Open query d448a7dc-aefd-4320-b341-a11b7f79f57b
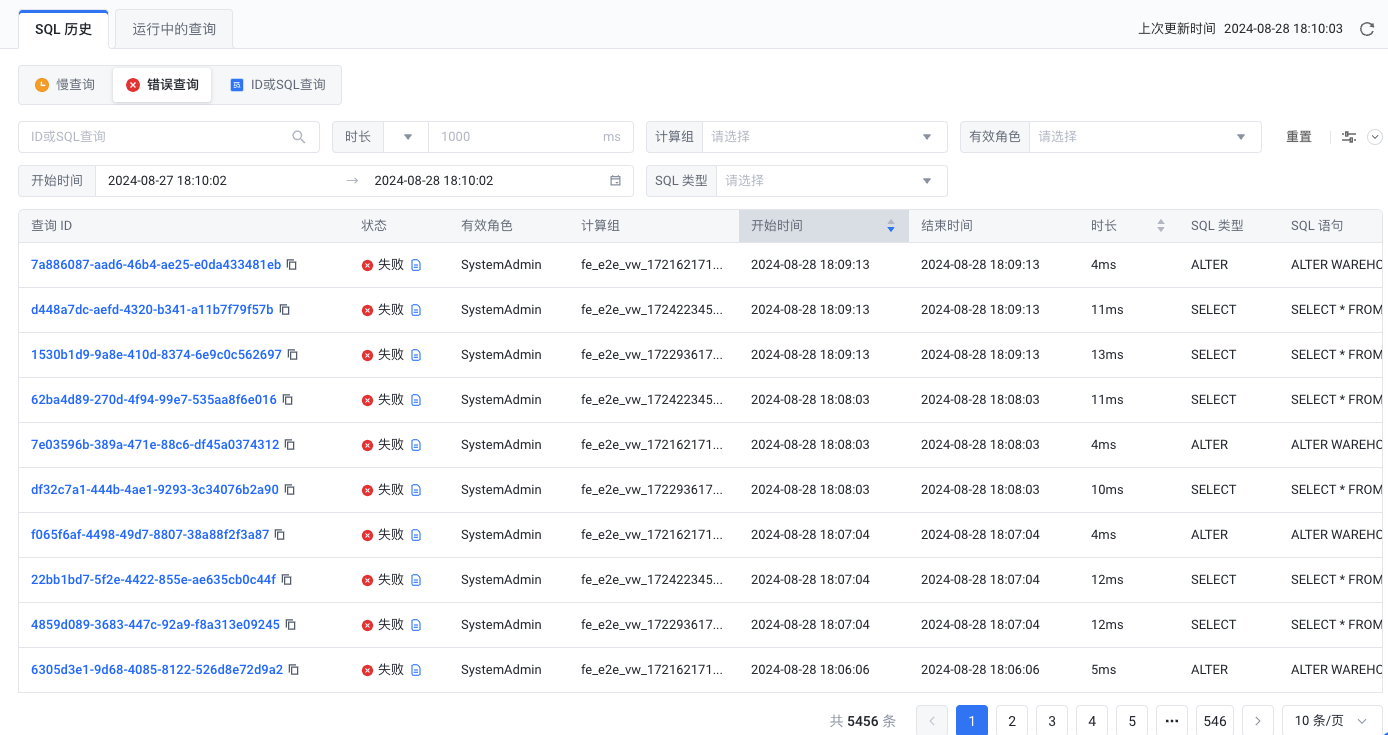 pyautogui.click(x=152, y=310)
